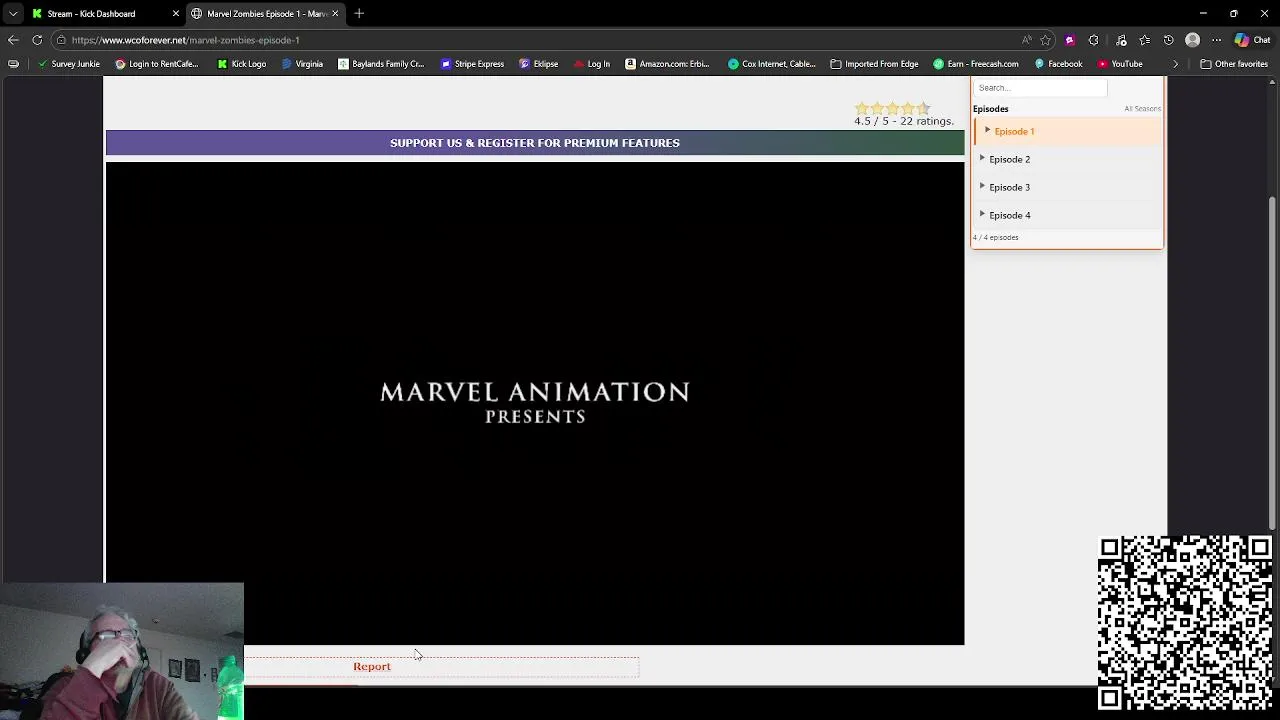
Task: Go back using the browser back arrow
Action: click(13, 40)
